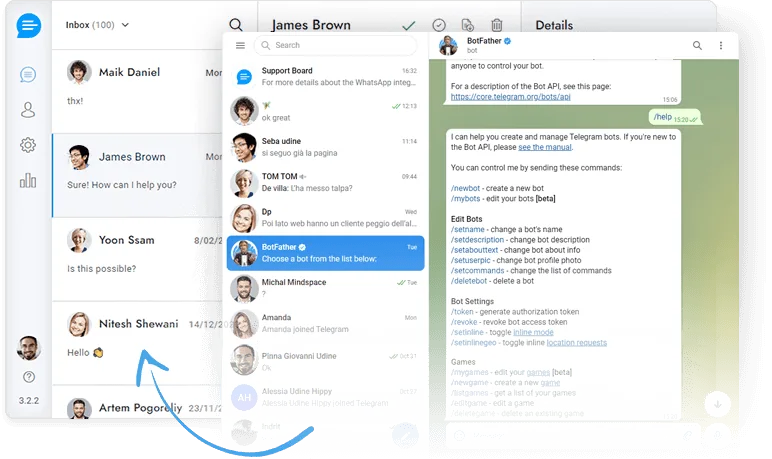Viewport: 772px width, 459px height.
Task: Click the Telegram Search field
Action: point(335,45)
